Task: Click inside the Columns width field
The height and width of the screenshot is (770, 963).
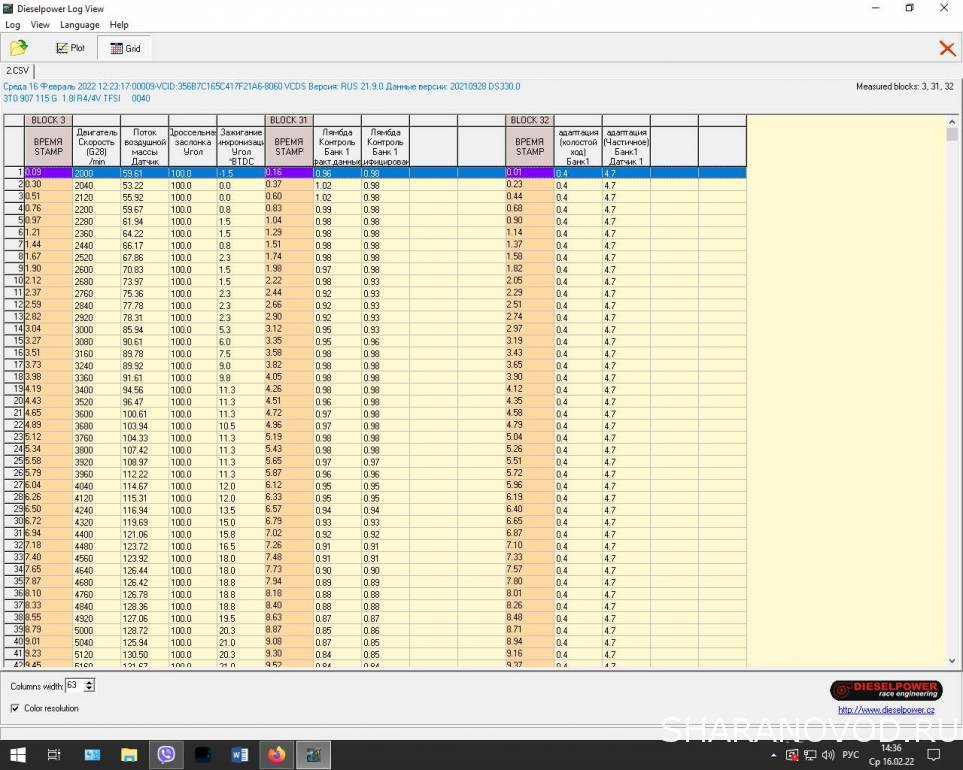Action: pos(73,686)
